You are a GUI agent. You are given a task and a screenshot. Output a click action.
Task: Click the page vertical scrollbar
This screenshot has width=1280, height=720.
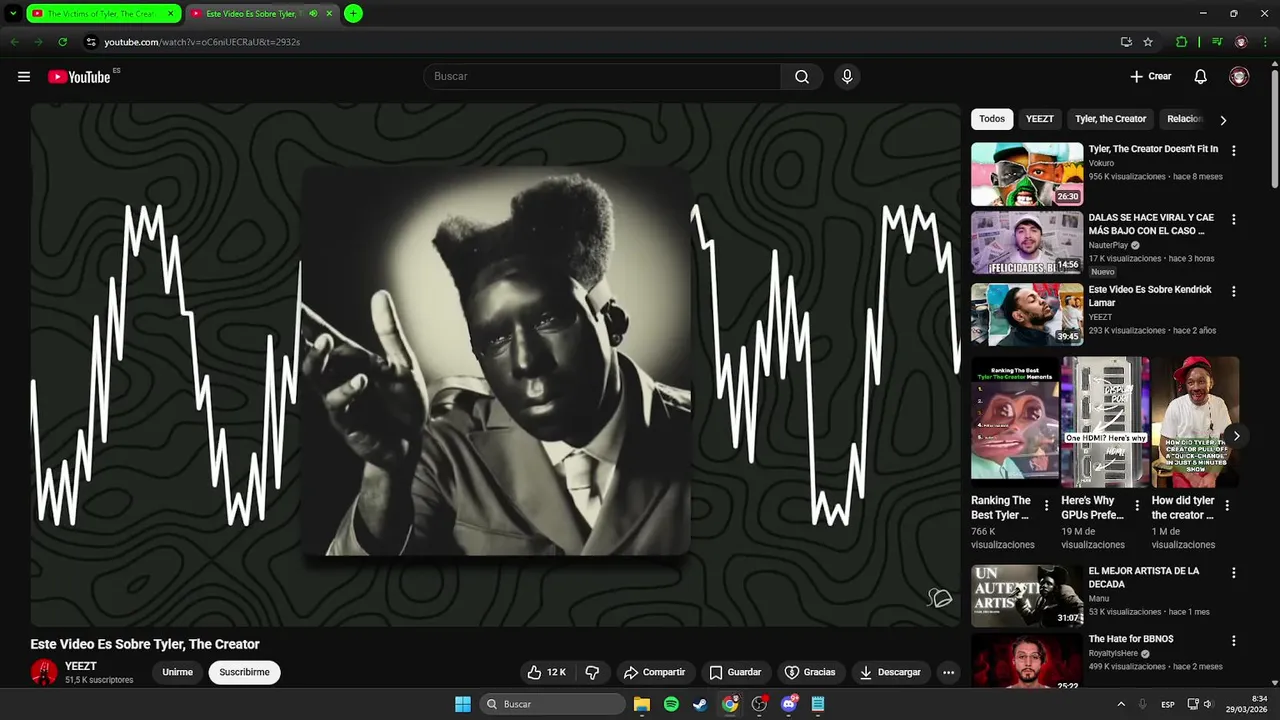click(1274, 130)
